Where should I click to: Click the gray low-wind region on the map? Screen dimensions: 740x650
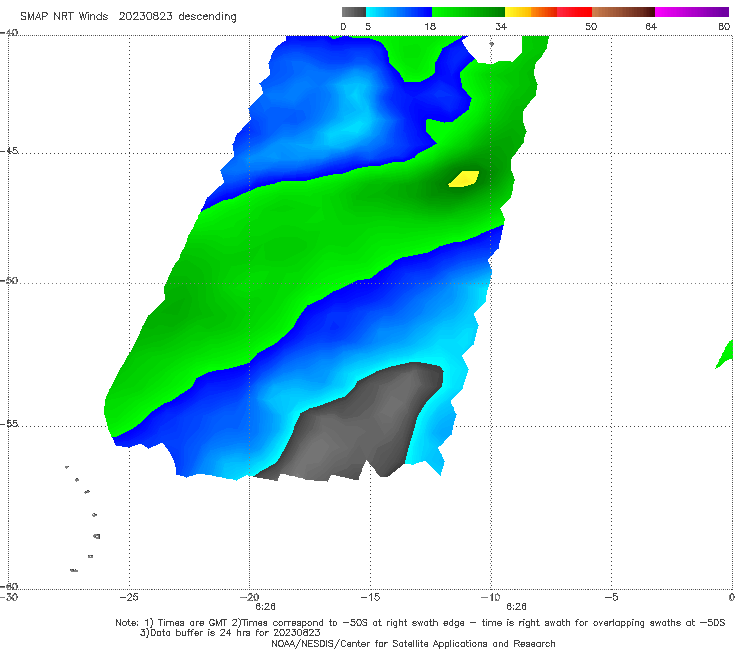click(359, 425)
